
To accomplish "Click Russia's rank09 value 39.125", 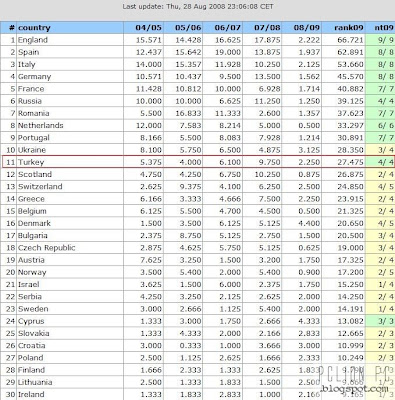I will [x=350, y=101].
